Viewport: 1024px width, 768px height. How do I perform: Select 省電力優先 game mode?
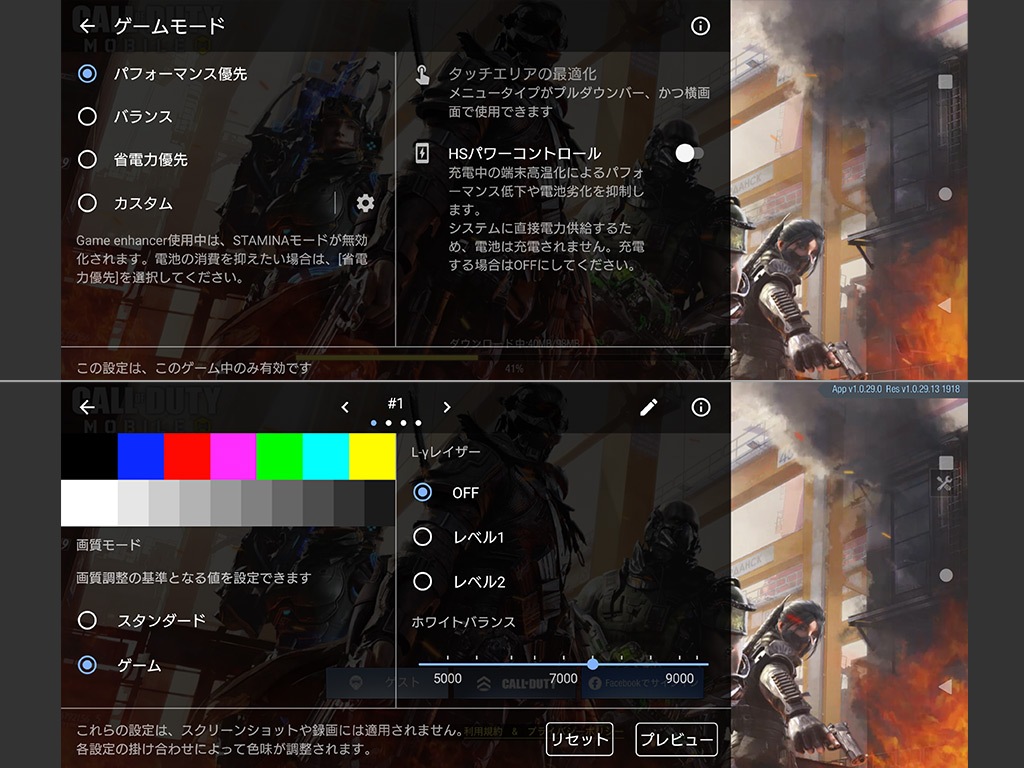point(133,160)
